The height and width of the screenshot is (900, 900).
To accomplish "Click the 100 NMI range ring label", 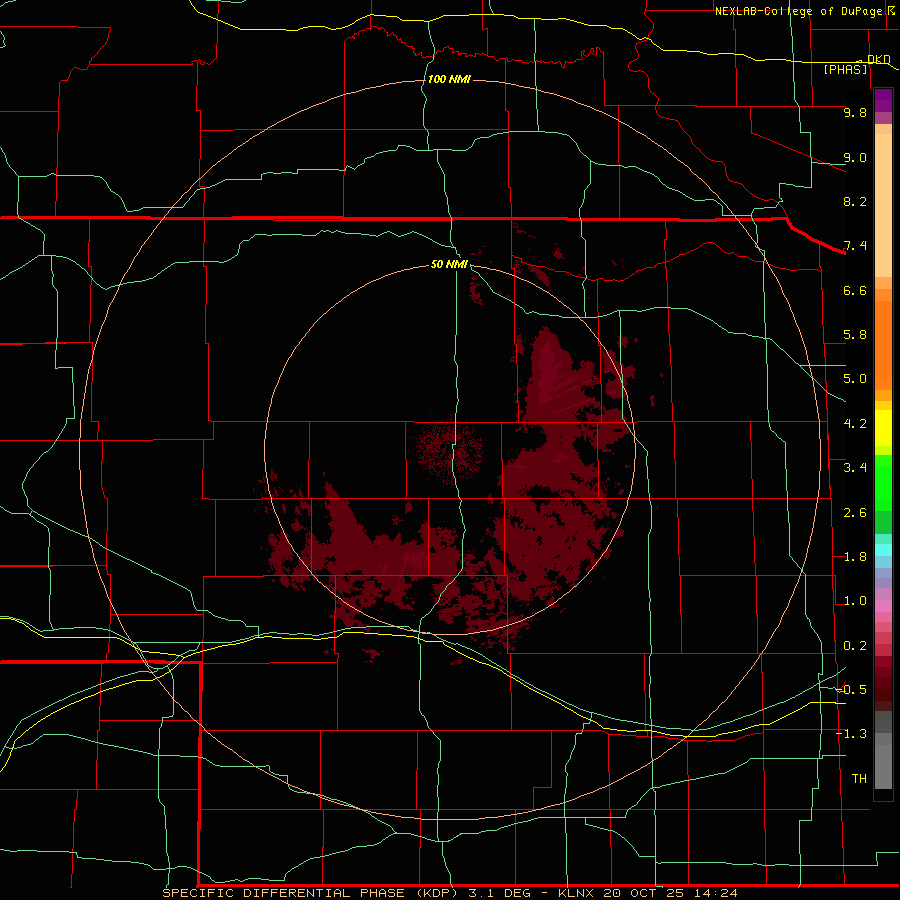I will [449, 79].
